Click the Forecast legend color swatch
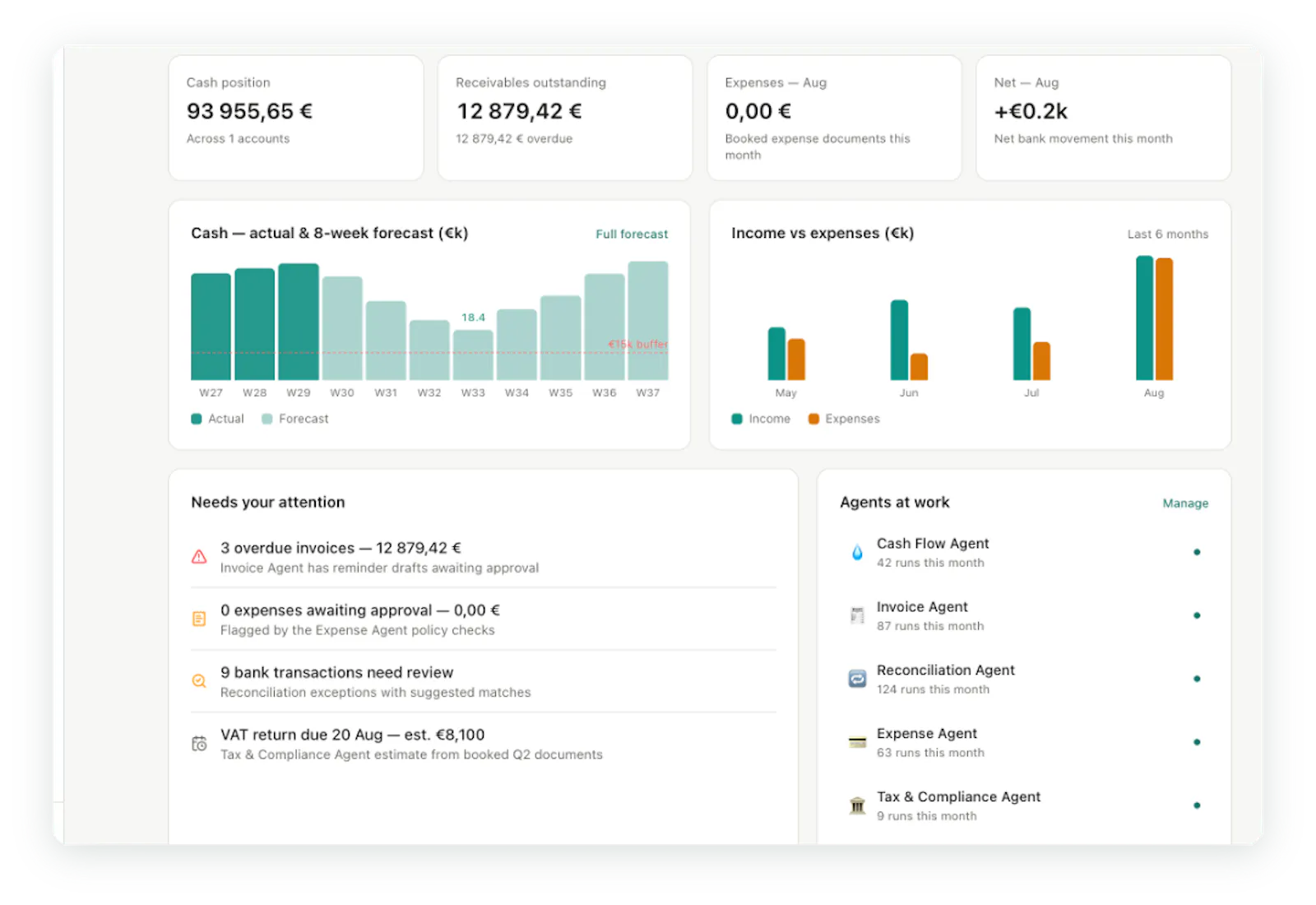This screenshot has width=1316, height=905. (266, 419)
